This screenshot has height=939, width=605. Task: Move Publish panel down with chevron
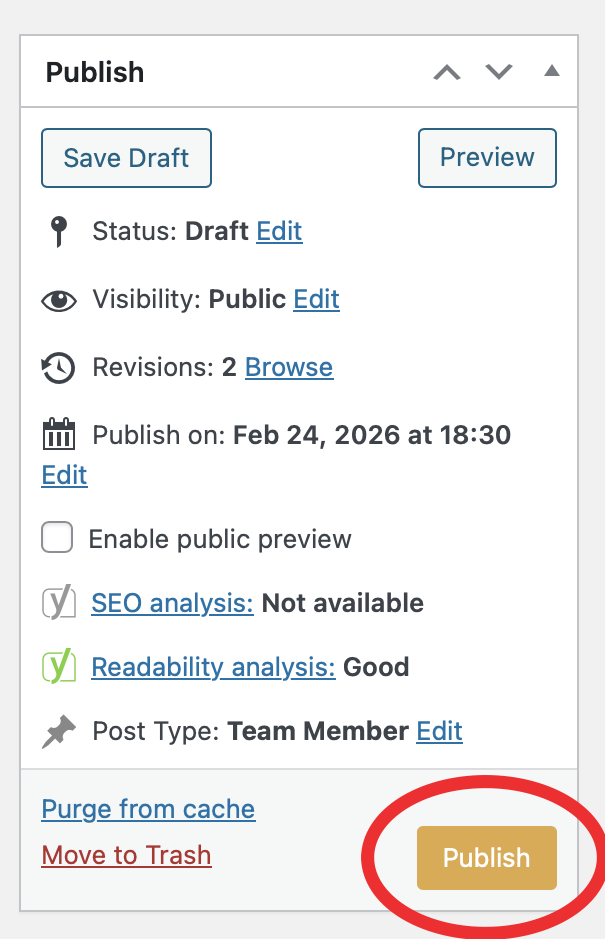coord(499,72)
